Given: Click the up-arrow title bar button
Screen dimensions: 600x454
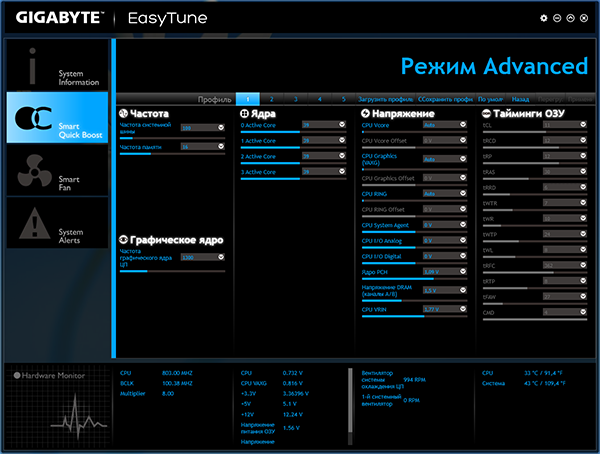Looking at the screenshot, I should [571, 18].
